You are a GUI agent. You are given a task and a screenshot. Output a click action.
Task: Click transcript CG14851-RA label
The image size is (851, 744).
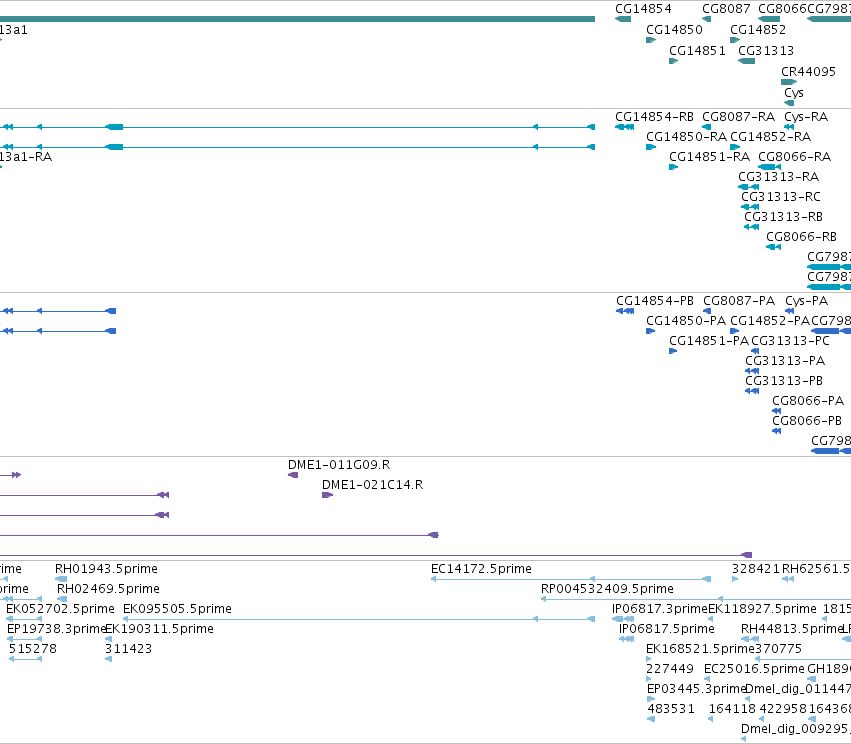[709, 157]
